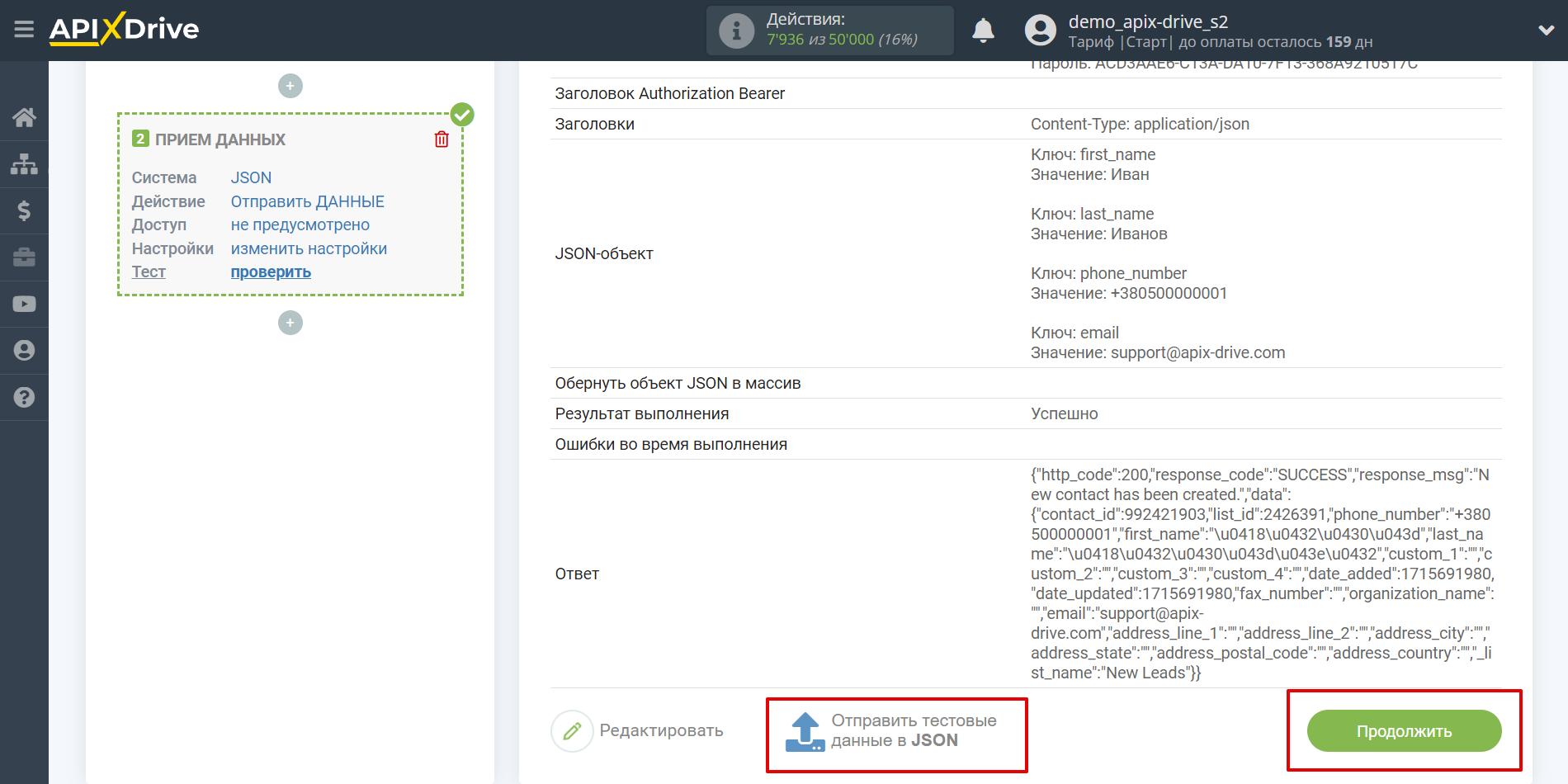
Task: Click the Действия usage counter text
Action: coord(842,30)
